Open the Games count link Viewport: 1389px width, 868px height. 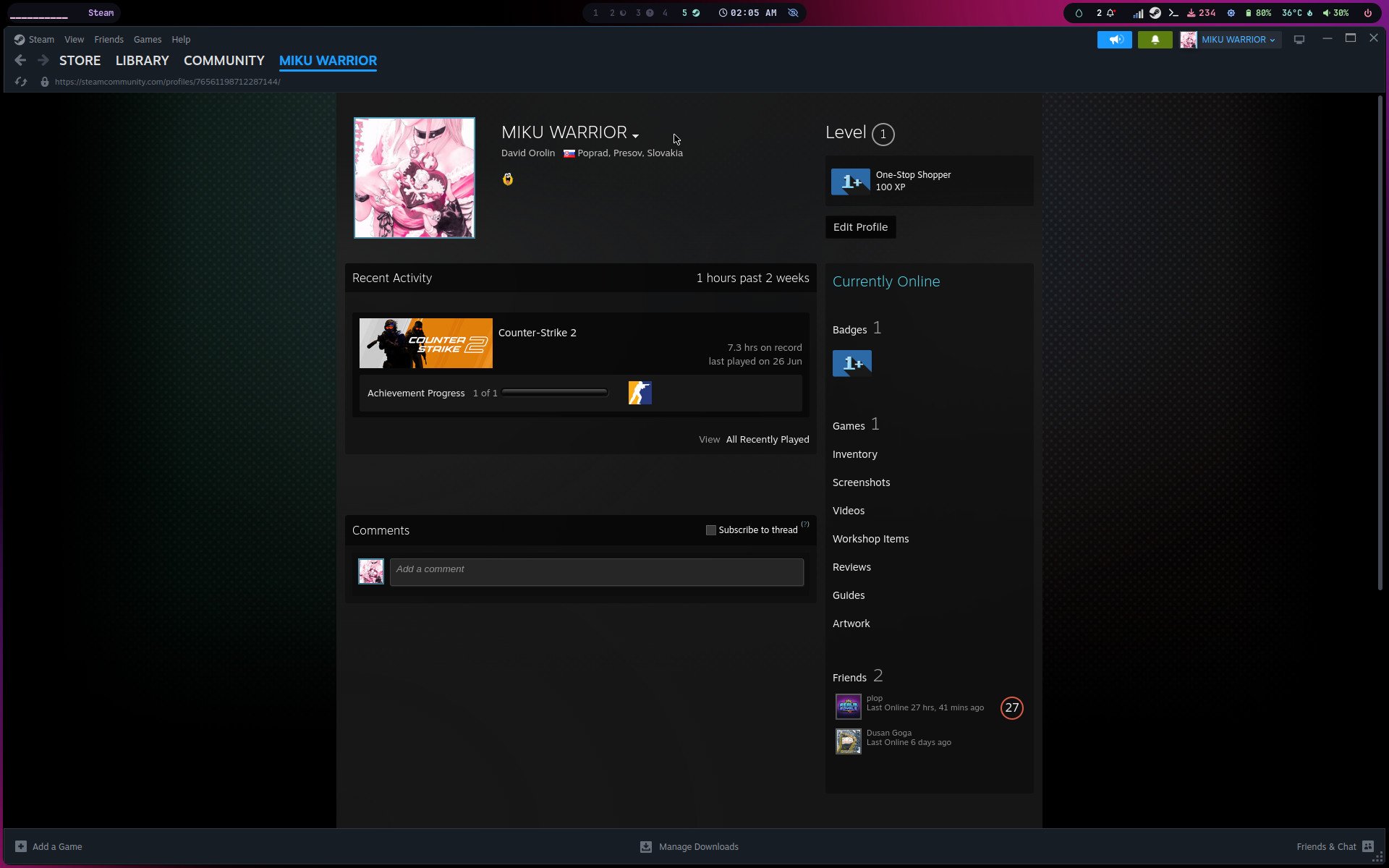(x=856, y=425)
